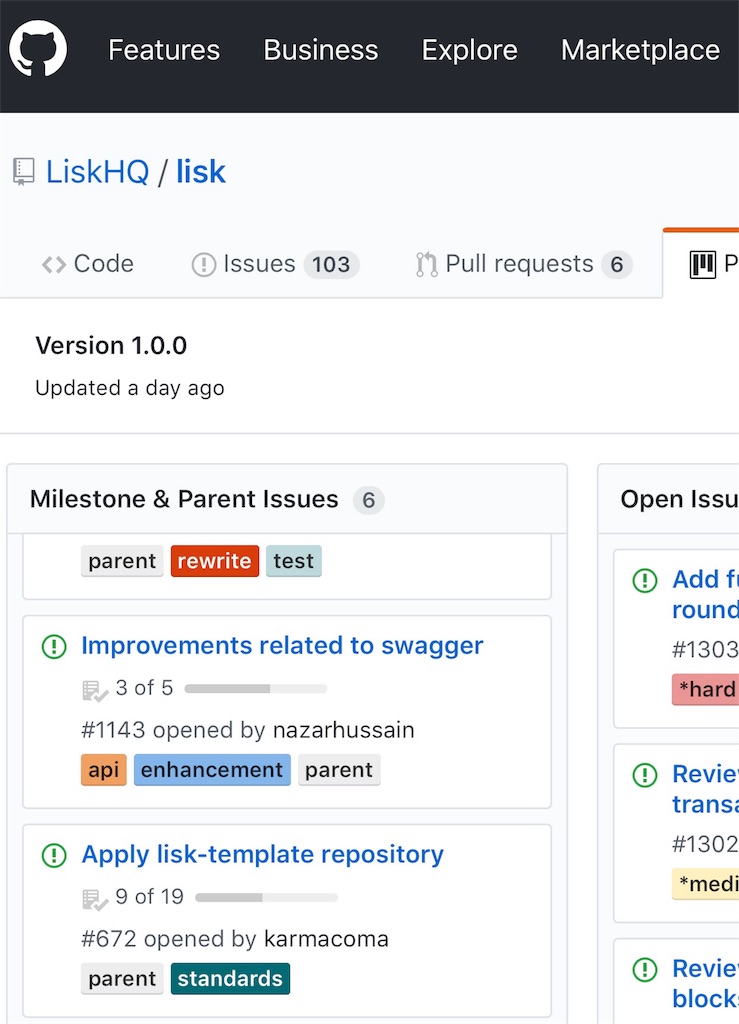Screen dimensions: 739x1024
Task: Open nazarhussain user profile
Action: (x=343, y=729)
